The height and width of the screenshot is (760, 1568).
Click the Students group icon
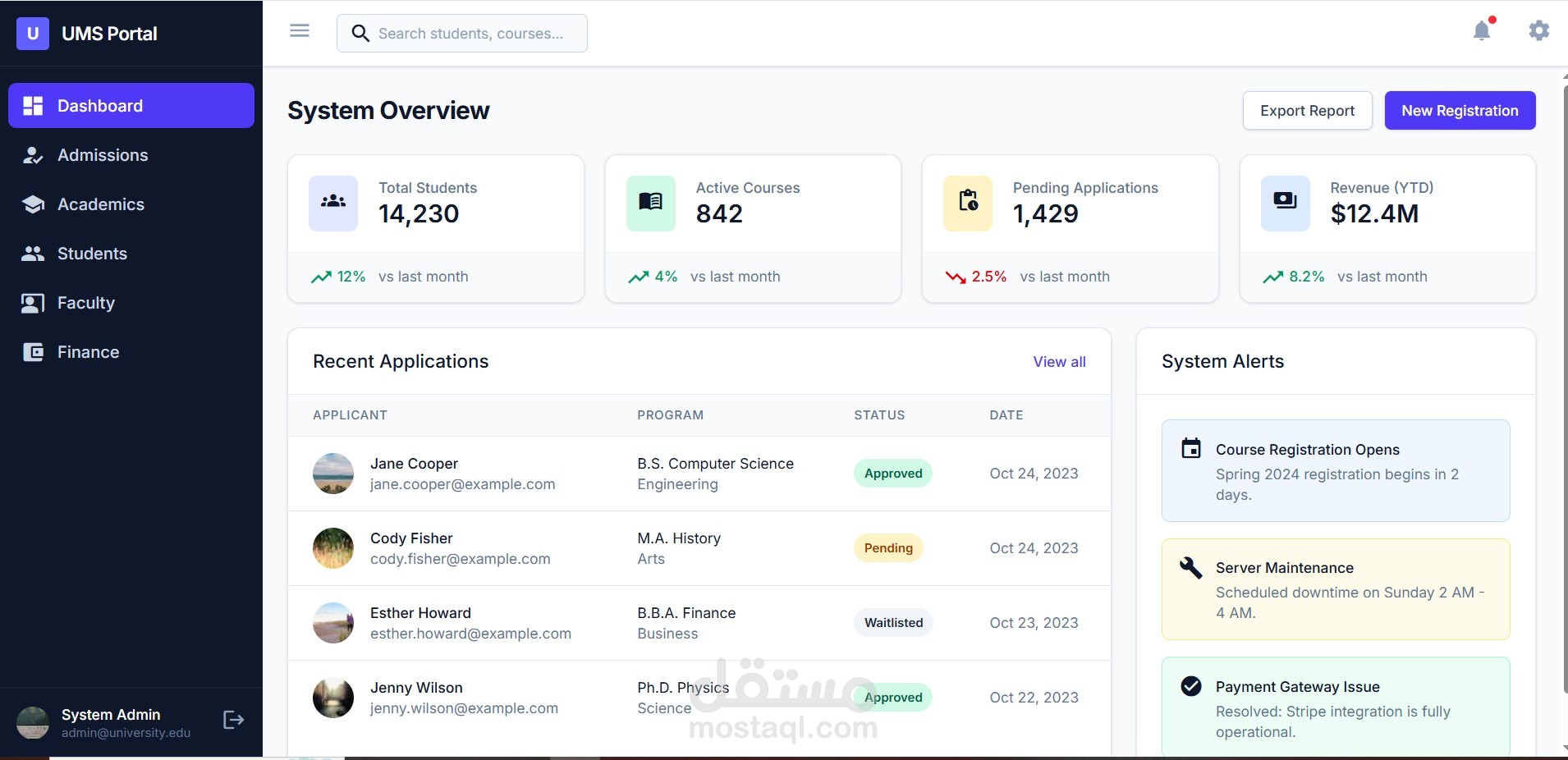(33, 254)
